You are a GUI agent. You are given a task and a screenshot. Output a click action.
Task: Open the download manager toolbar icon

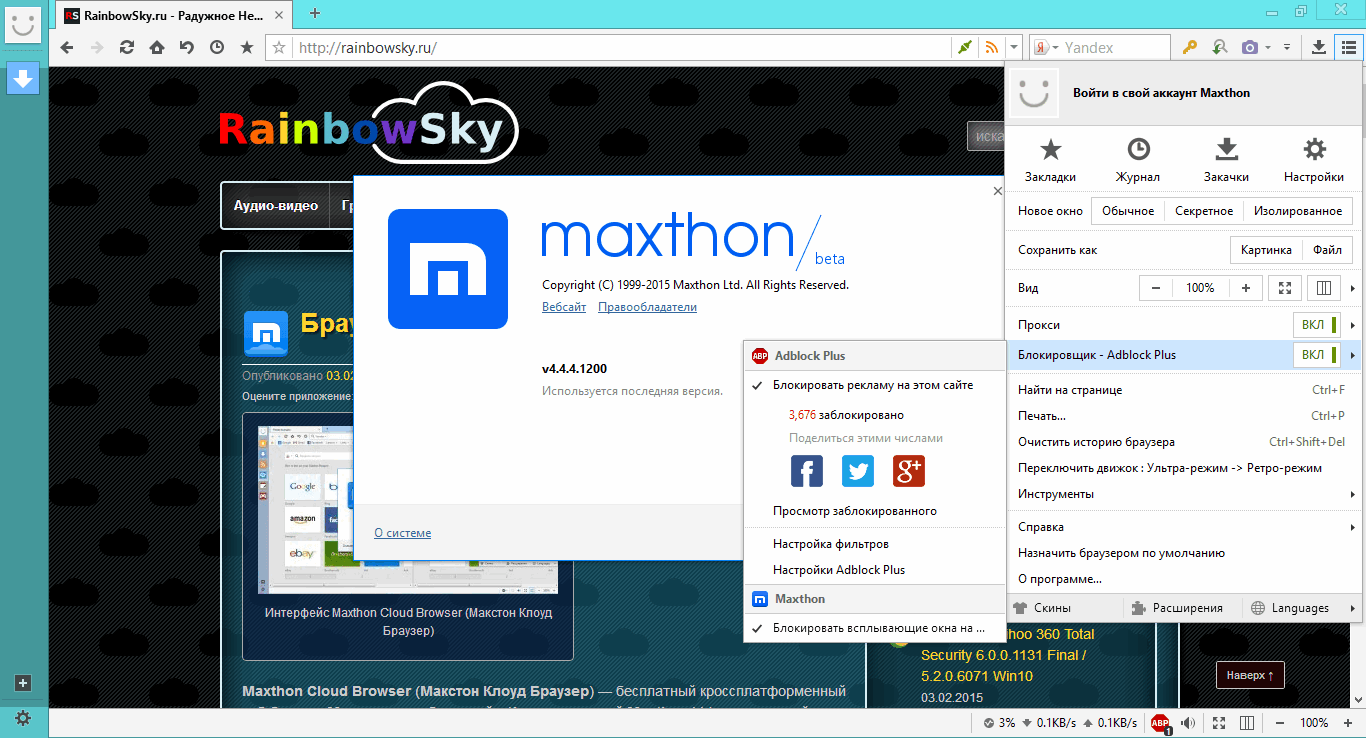[x=1319, y=47]
